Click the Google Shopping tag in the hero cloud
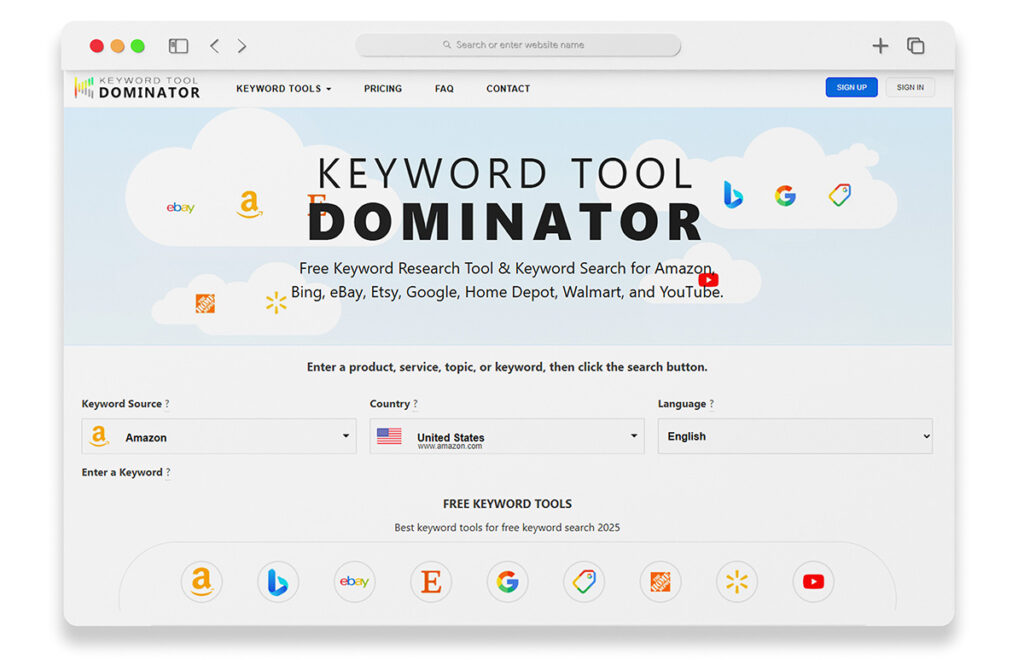 point(840,195)
